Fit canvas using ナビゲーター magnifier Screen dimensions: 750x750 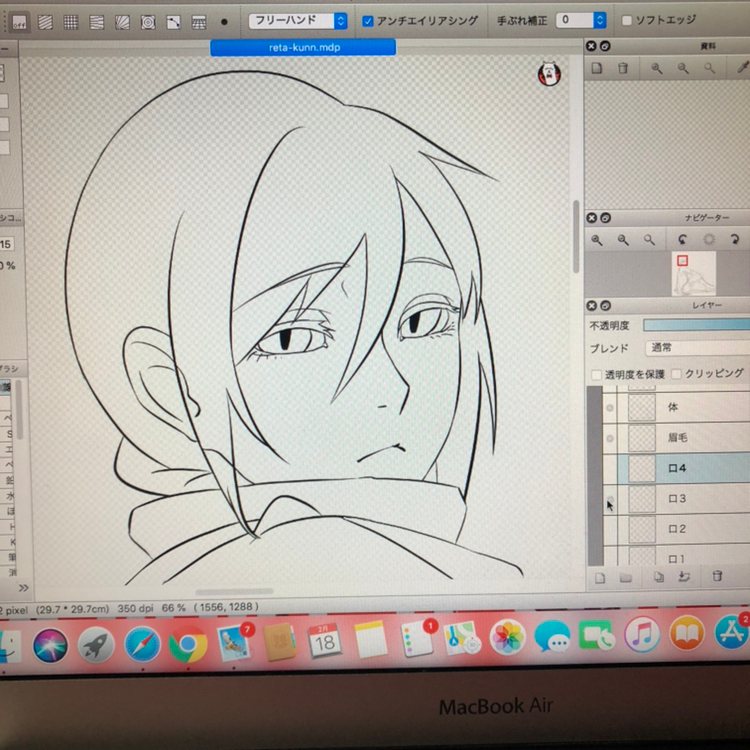click(649, 240)
